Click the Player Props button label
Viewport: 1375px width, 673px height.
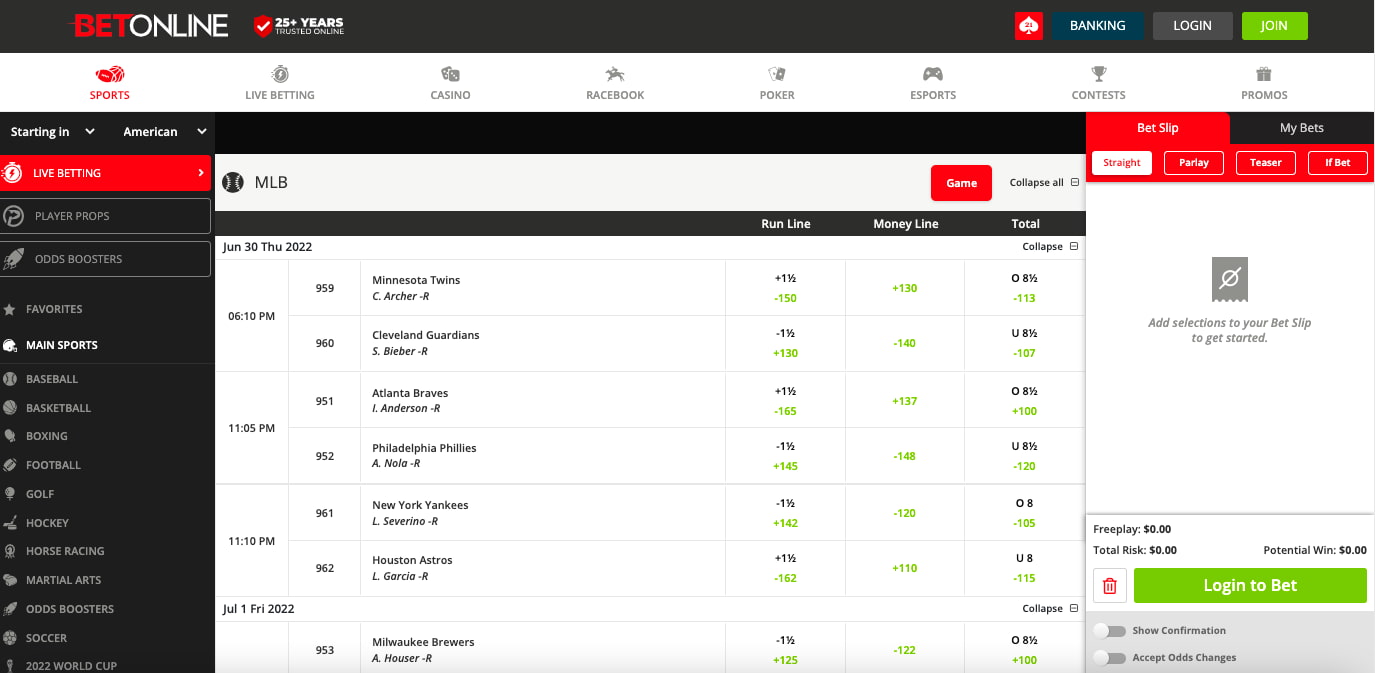pos(72,216)
